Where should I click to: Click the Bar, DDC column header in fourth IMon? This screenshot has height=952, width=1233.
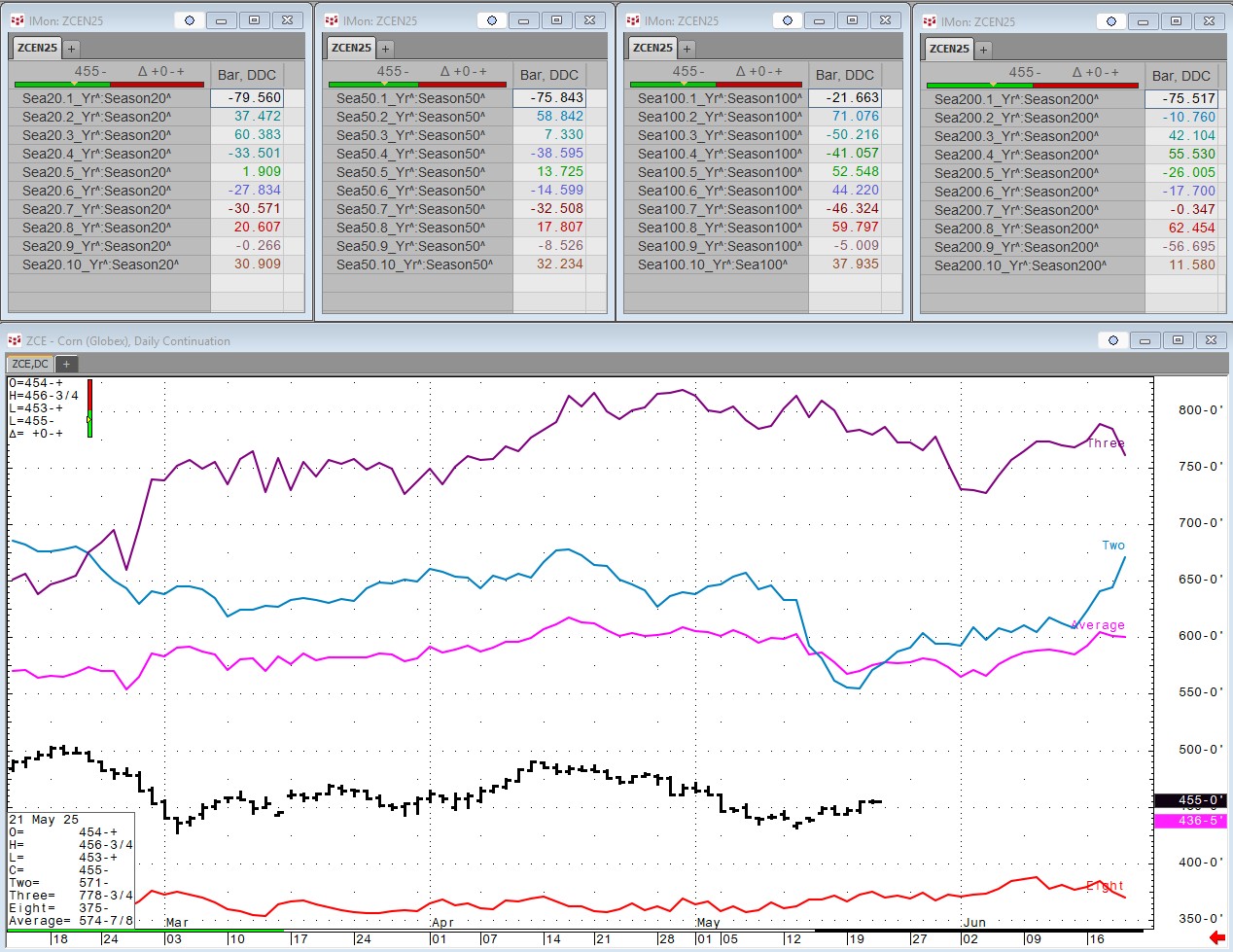[1180, 76]
